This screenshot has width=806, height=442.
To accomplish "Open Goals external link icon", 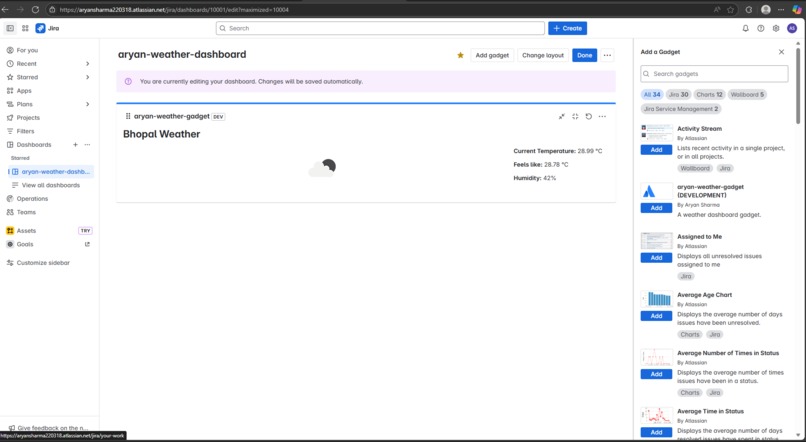I will [87, 244].
